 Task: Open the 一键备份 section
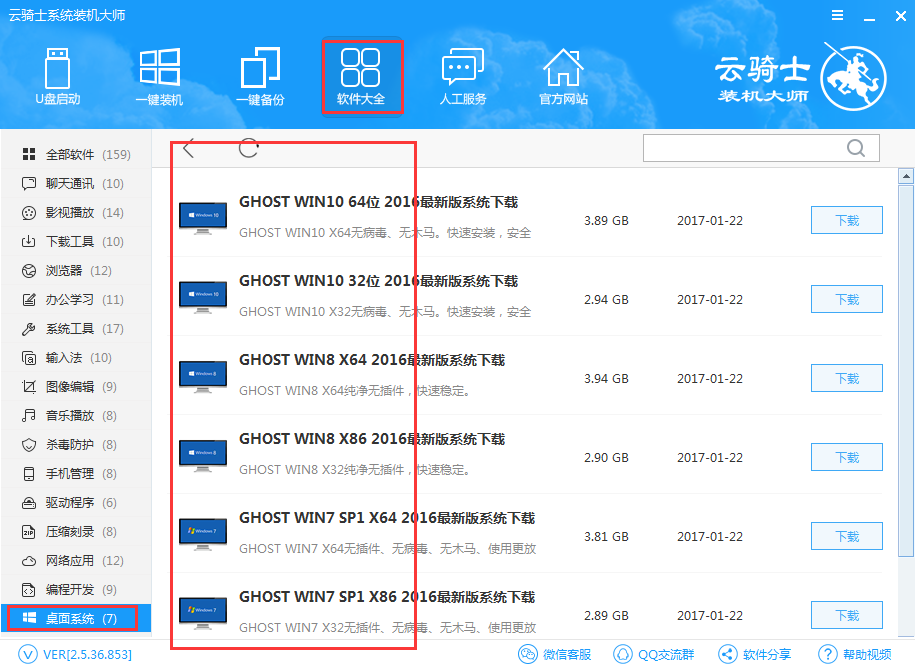(x=260, y=77)
